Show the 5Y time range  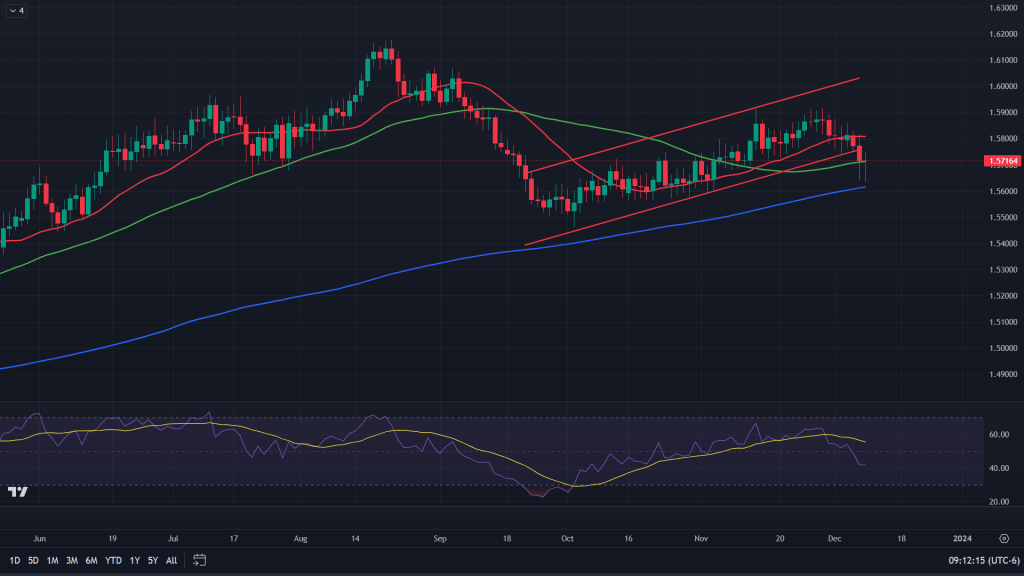point(152,560)
